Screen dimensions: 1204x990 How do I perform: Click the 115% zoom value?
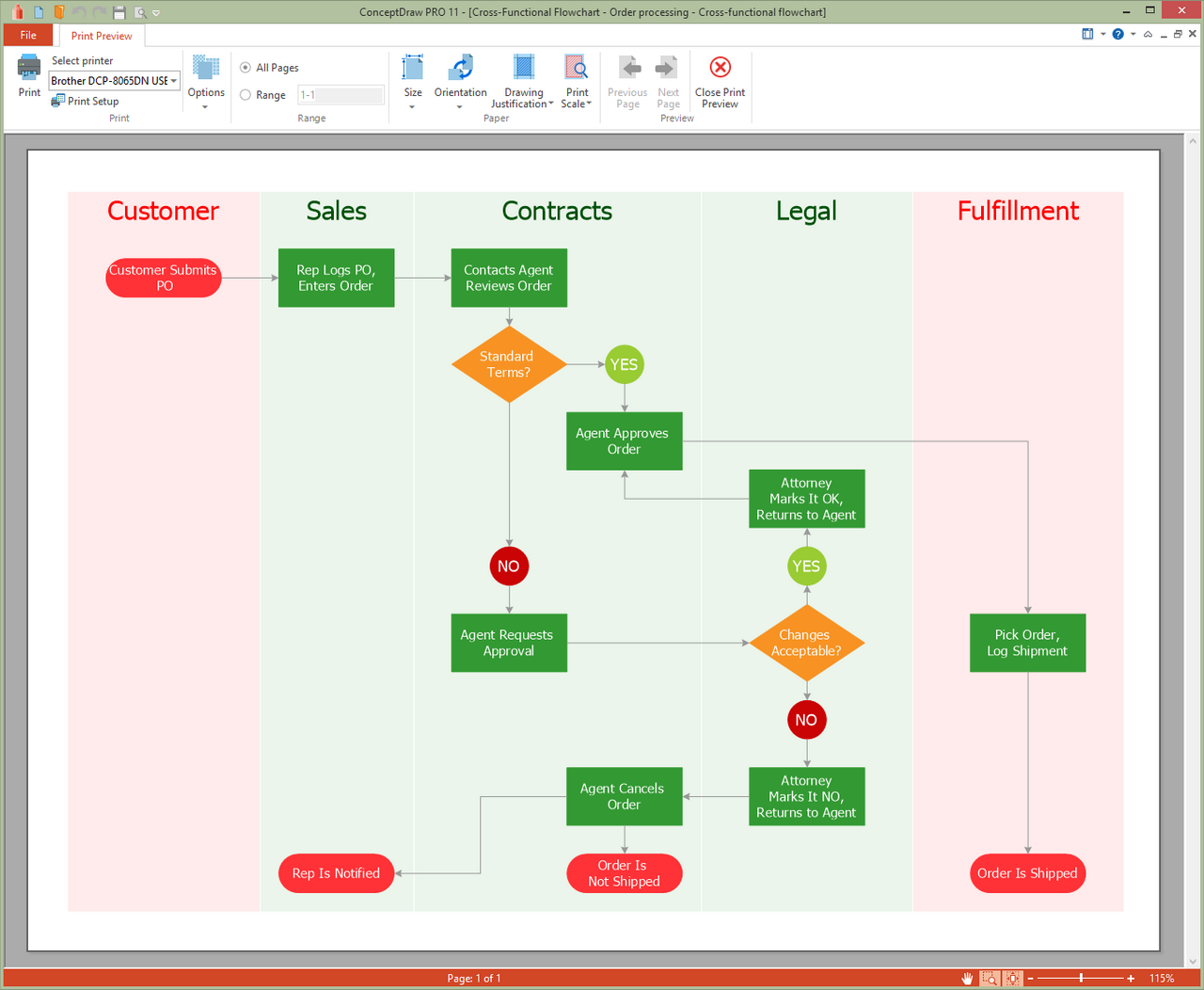pos(1162,979)
